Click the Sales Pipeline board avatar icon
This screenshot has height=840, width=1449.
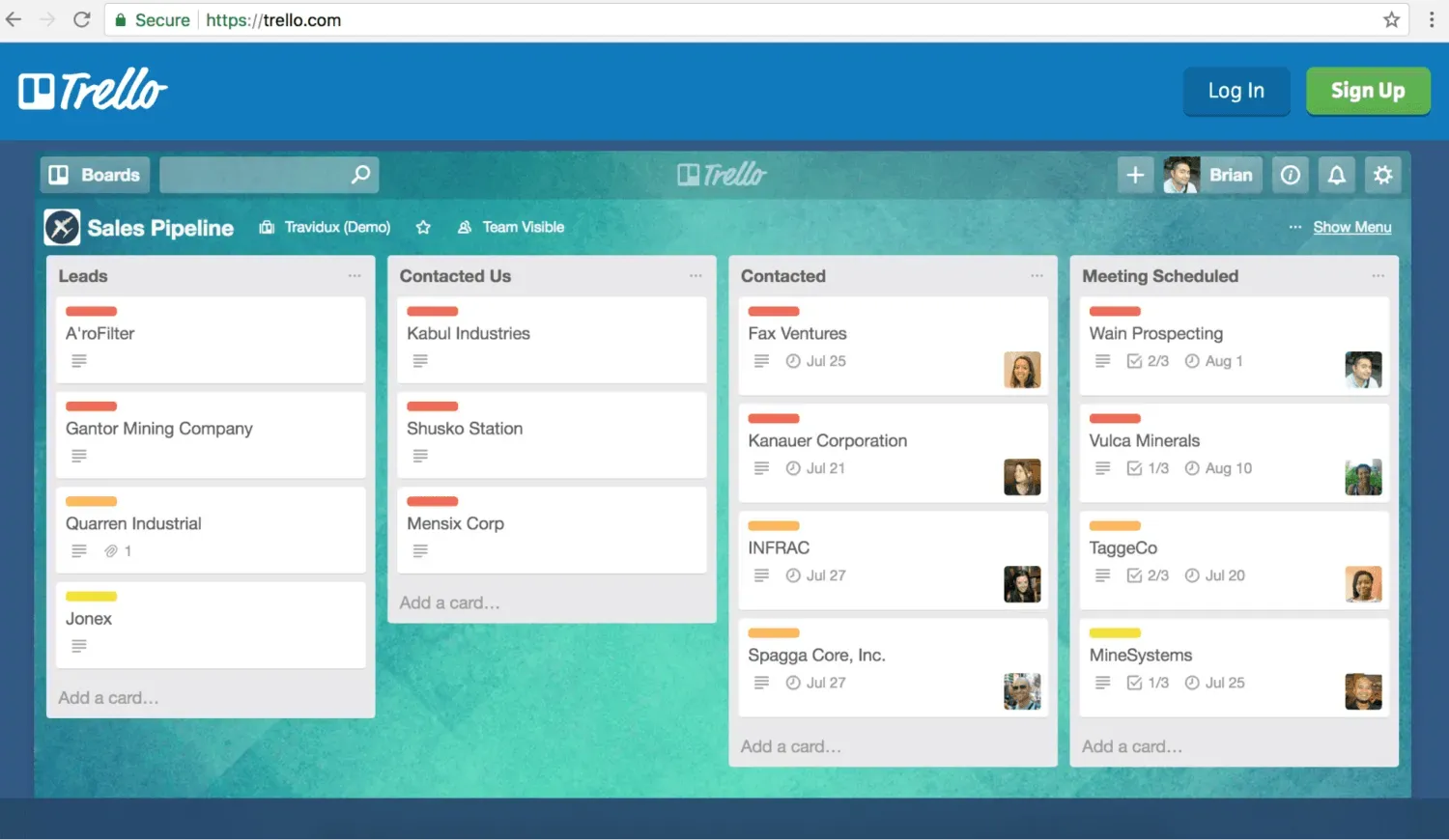(x=61, y=227)
